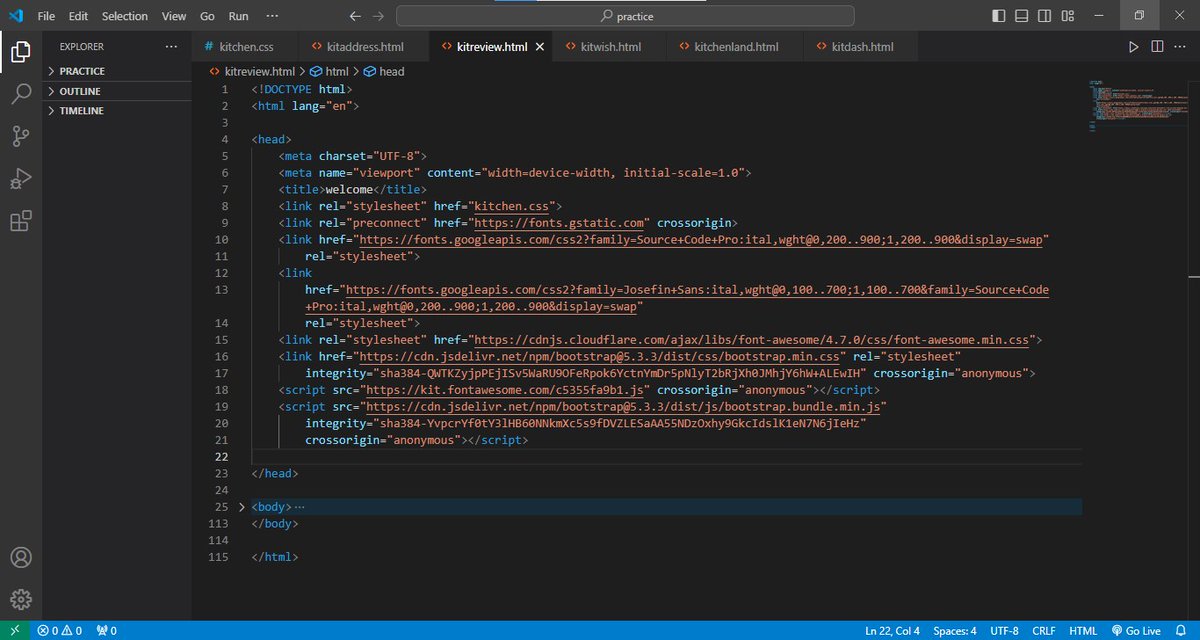Customize layout icon in title bar

pyautogui.click(x=1068, y=16)
